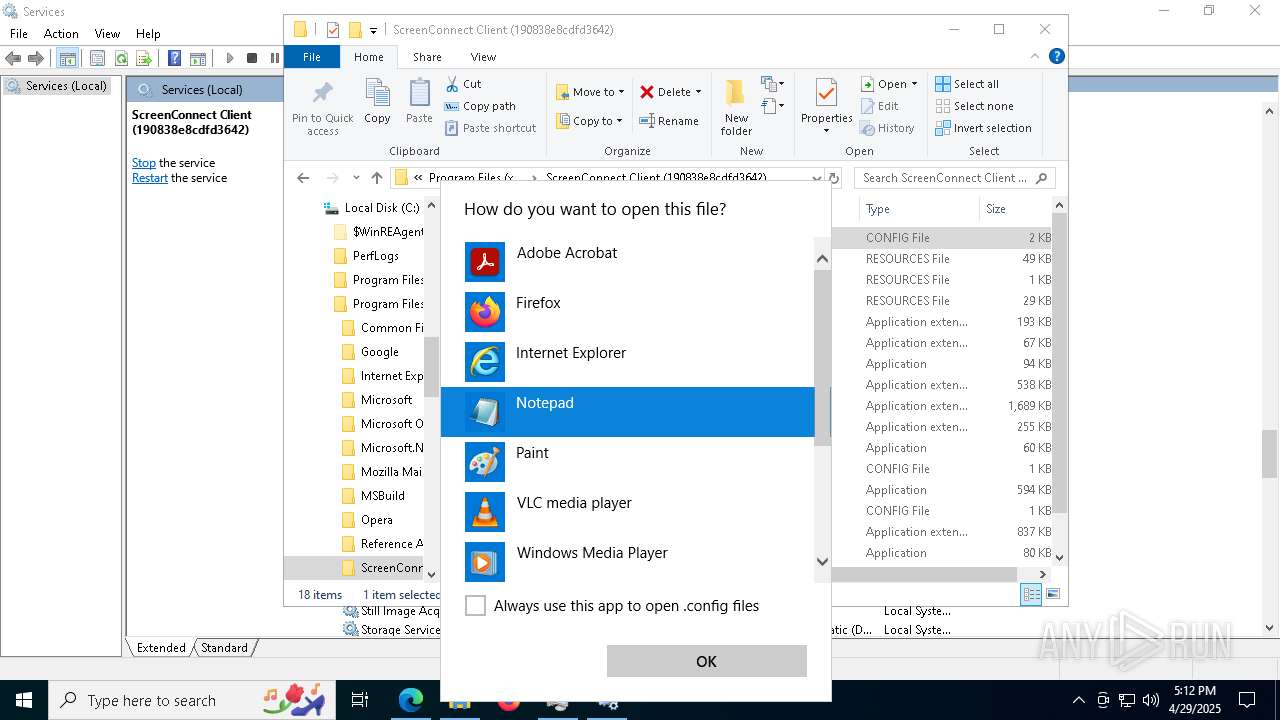This screenshot has height=720, width=1280.
Task: Confirm the dialog with OK
Action: click(706, 661)
